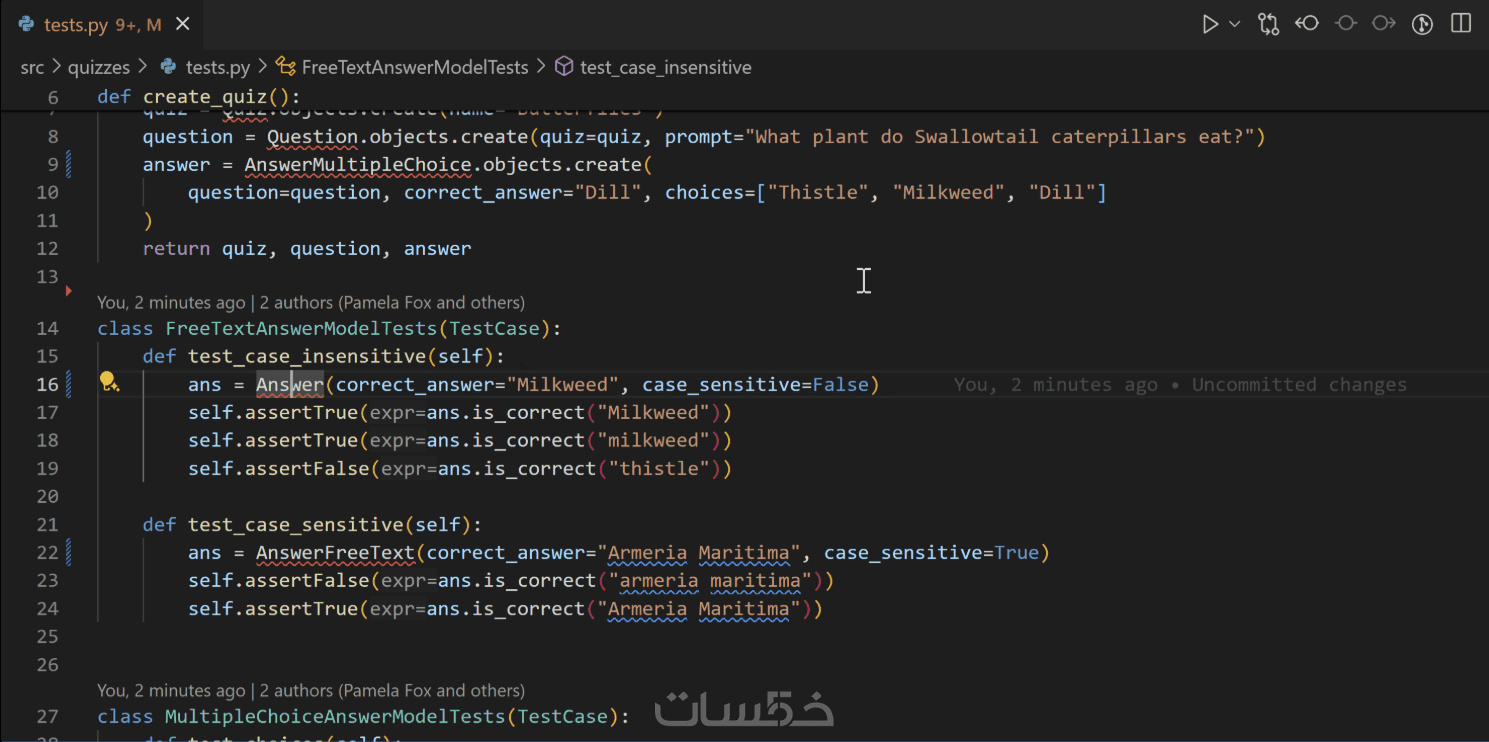Click the git change marker beside line 9
Image resolution: width=1489 pixels, height=742 pixels.
[68, 164]
